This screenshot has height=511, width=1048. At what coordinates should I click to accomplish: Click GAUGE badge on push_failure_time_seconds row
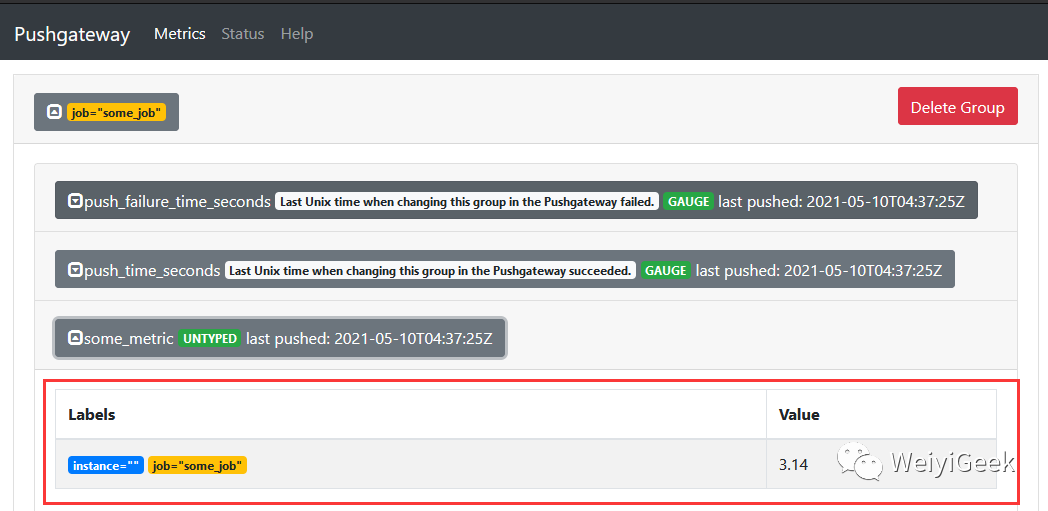(x=688, y=201)
